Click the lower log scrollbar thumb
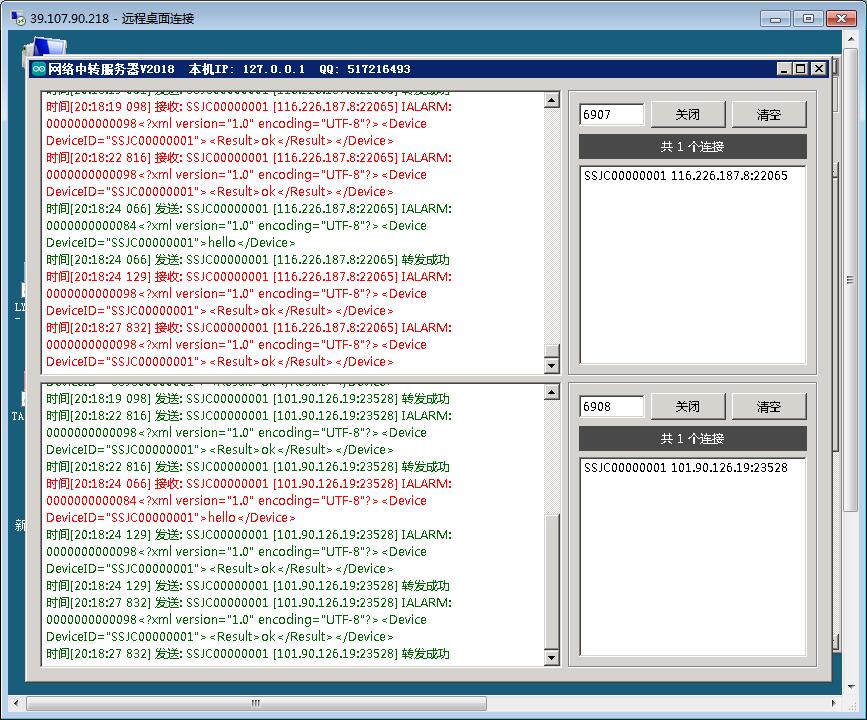This screenshot has width=867, height=720. click(551, 582)
